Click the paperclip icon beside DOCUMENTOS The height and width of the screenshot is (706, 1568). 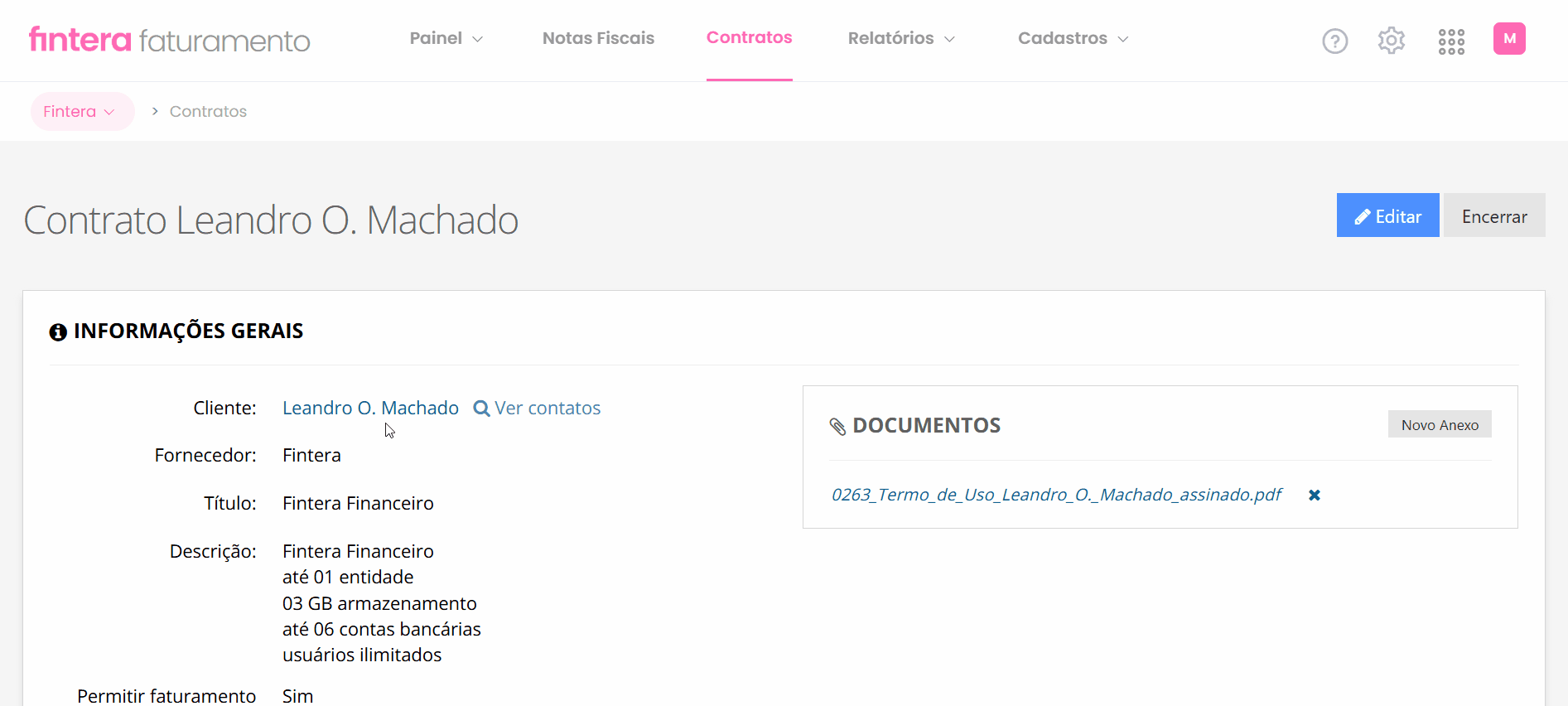(x=837, y=426)
